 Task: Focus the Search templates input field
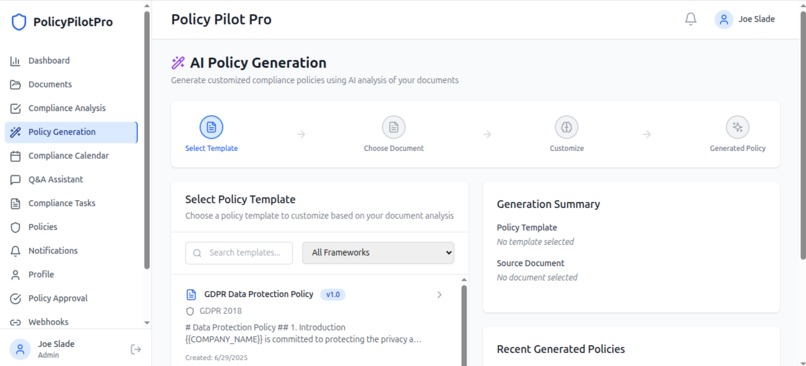[239, 253]
